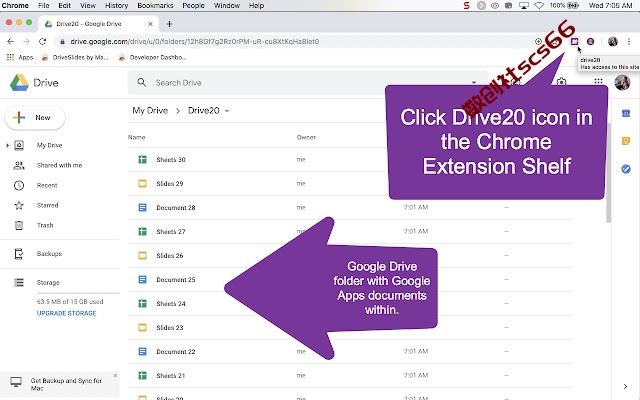Open Chrome's three-dot customize menu
640x400 pixels.
(x=629, y=41)
